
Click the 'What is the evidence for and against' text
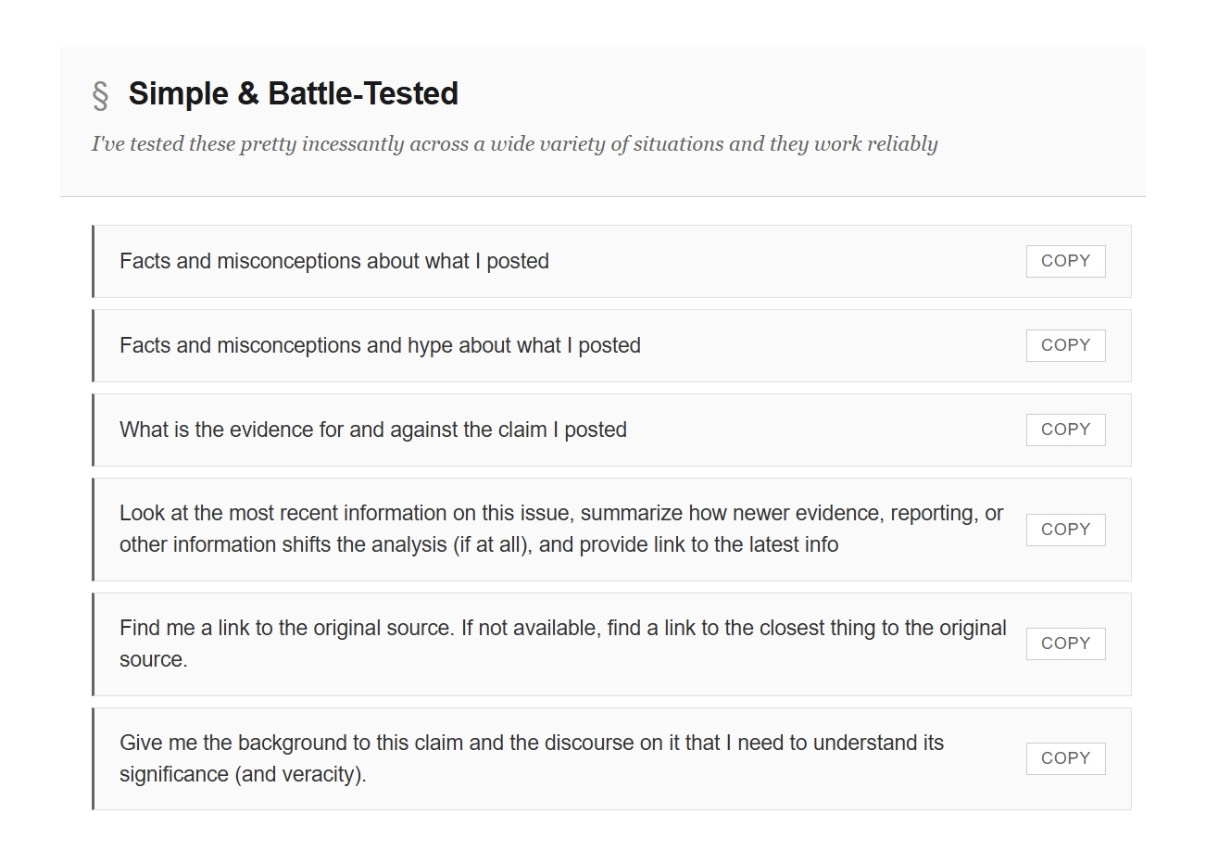(373, 429)
